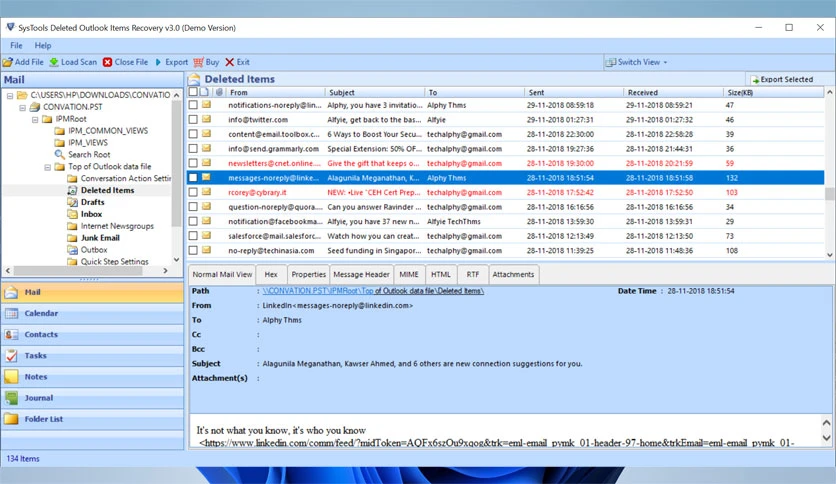Click folder tree right scroll arrow
Viewport: 836px width, 484px height.
click(165, 271)
